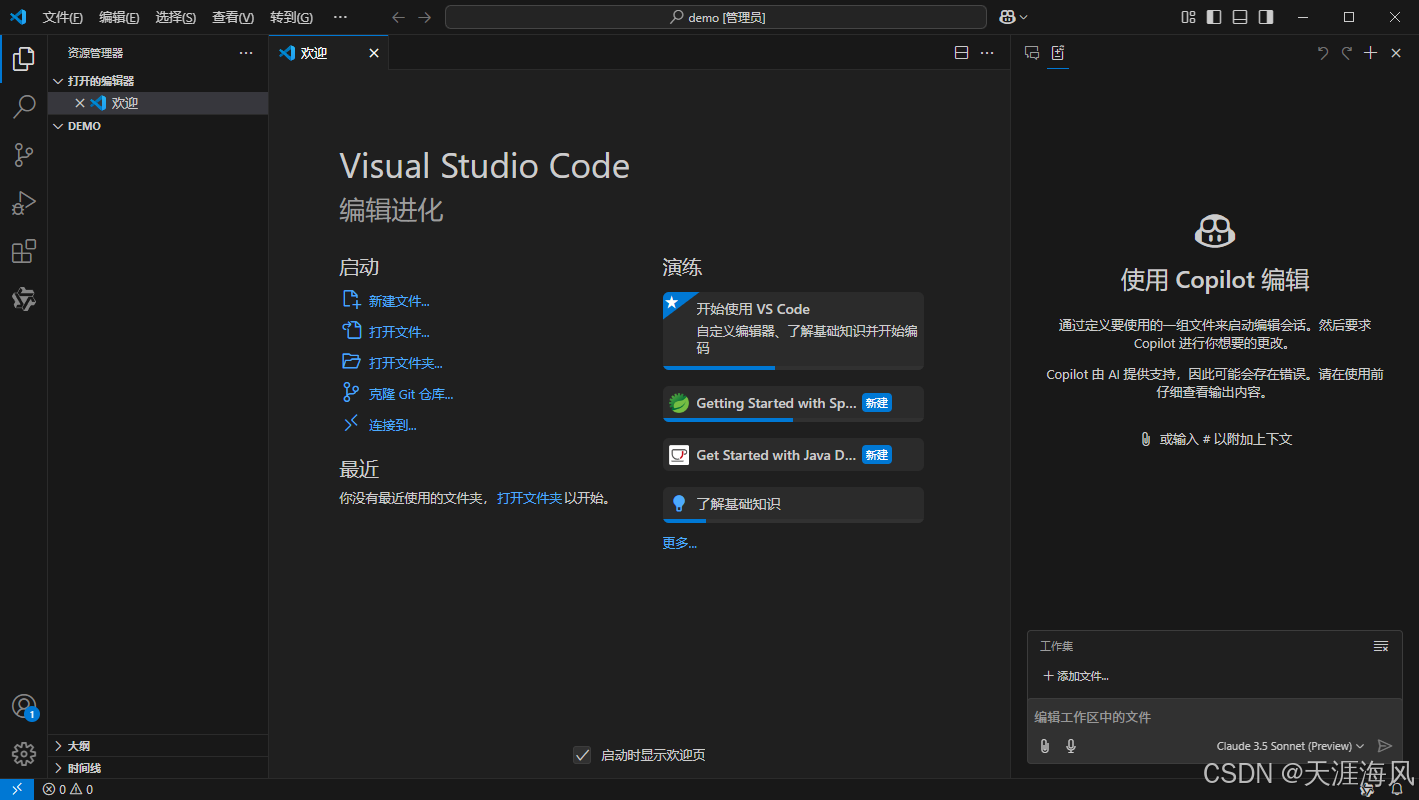Open the 编辑(E) menu

[x=119, y=17]
